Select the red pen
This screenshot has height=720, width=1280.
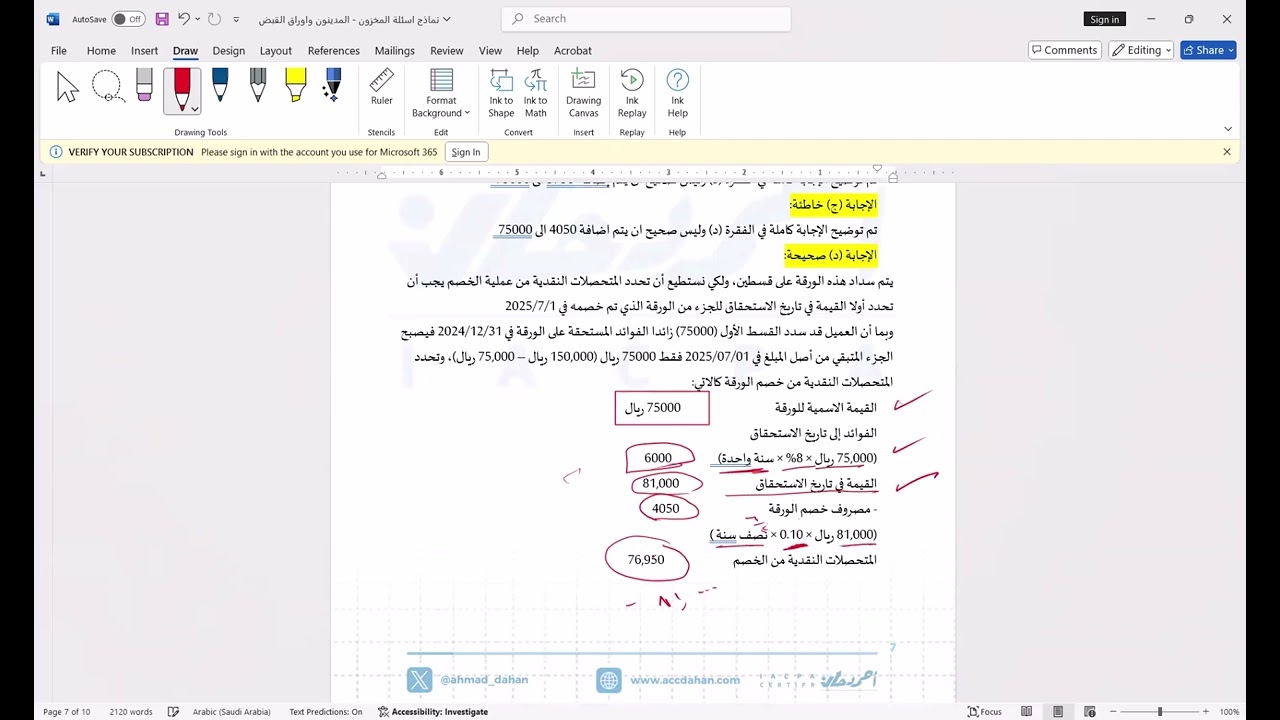tap(182, 88)
